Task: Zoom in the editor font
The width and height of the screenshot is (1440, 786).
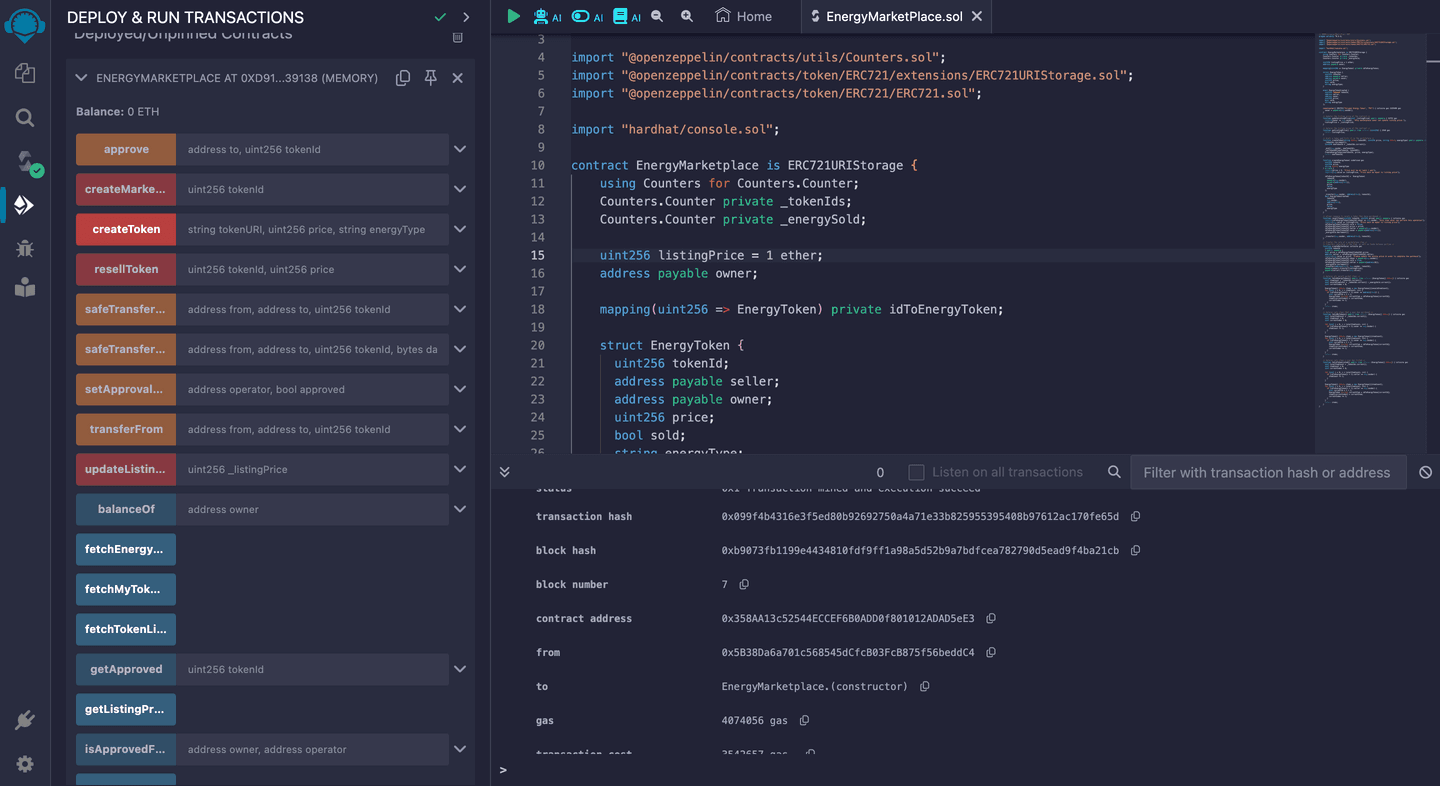Action: click(687, 16)
